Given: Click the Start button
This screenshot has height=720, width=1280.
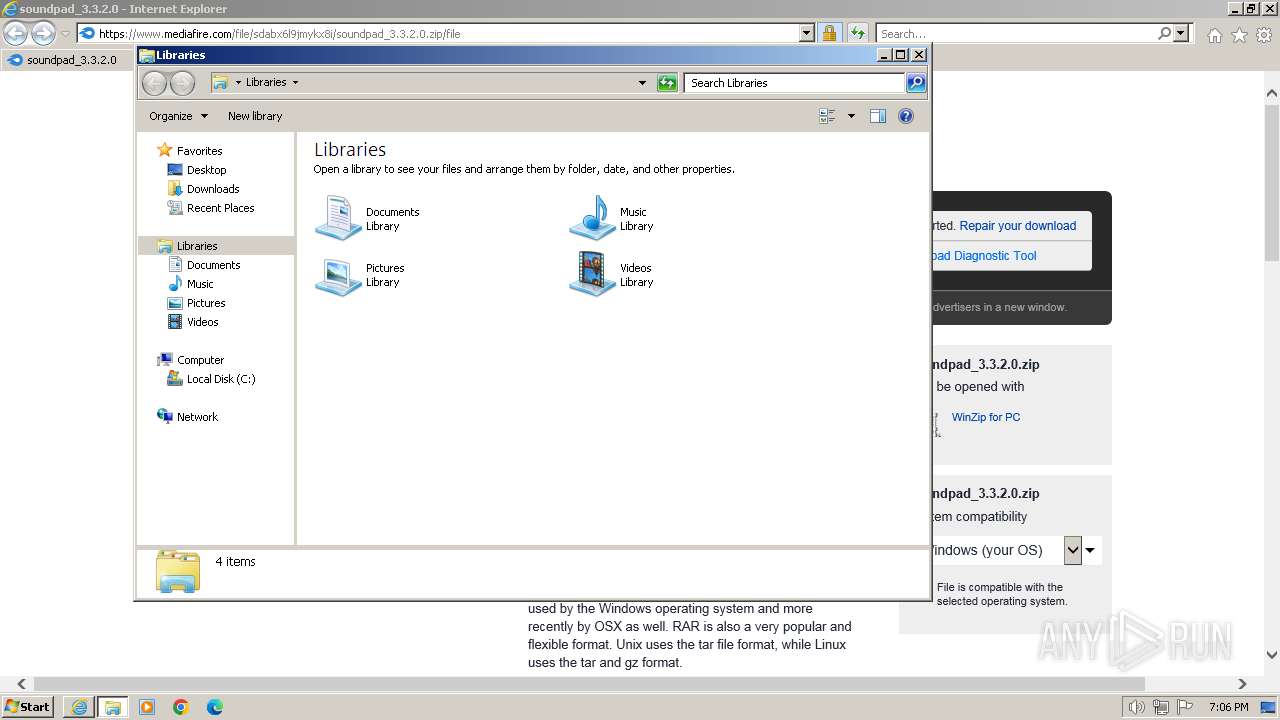Looking at the screenshot, I should pyautogui.click(x=28, y=707).
